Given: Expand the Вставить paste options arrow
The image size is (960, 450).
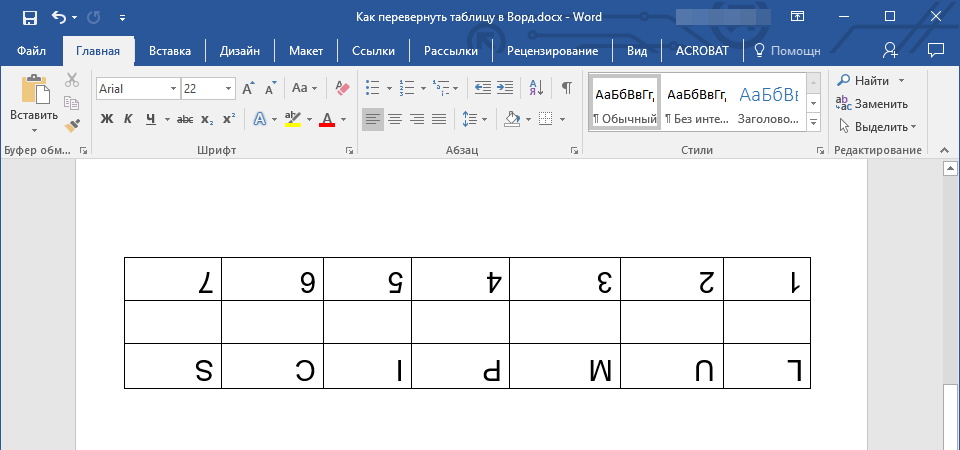Looking at the screenshot, I should point(34,129).
